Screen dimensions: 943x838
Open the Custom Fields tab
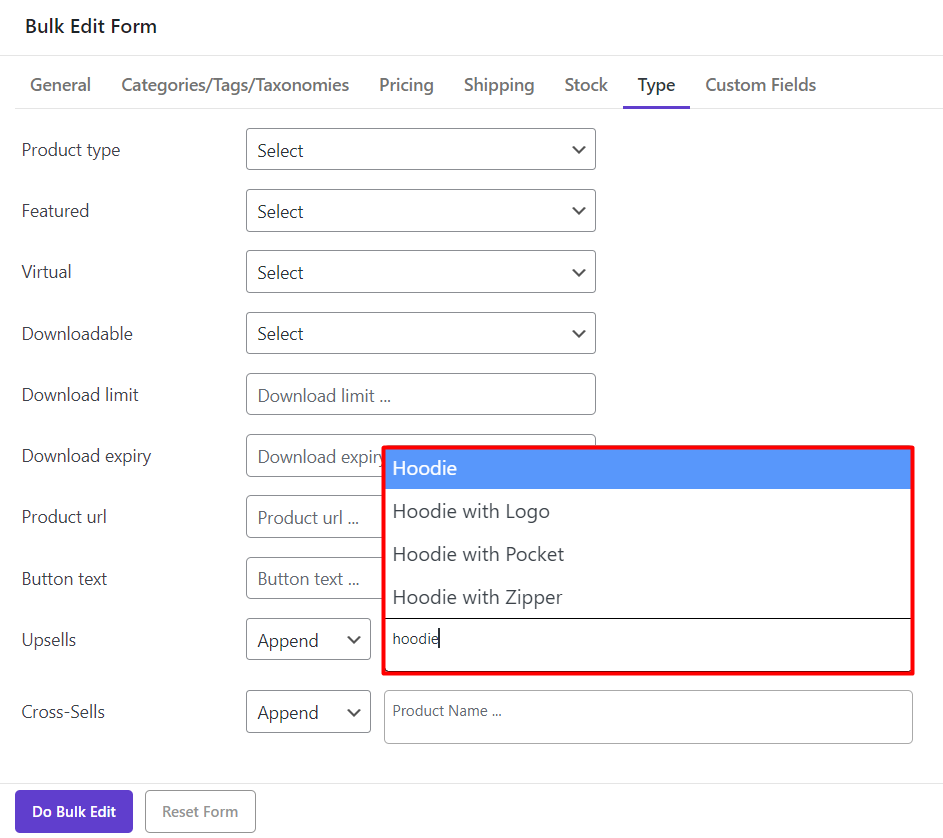[760, 85]
